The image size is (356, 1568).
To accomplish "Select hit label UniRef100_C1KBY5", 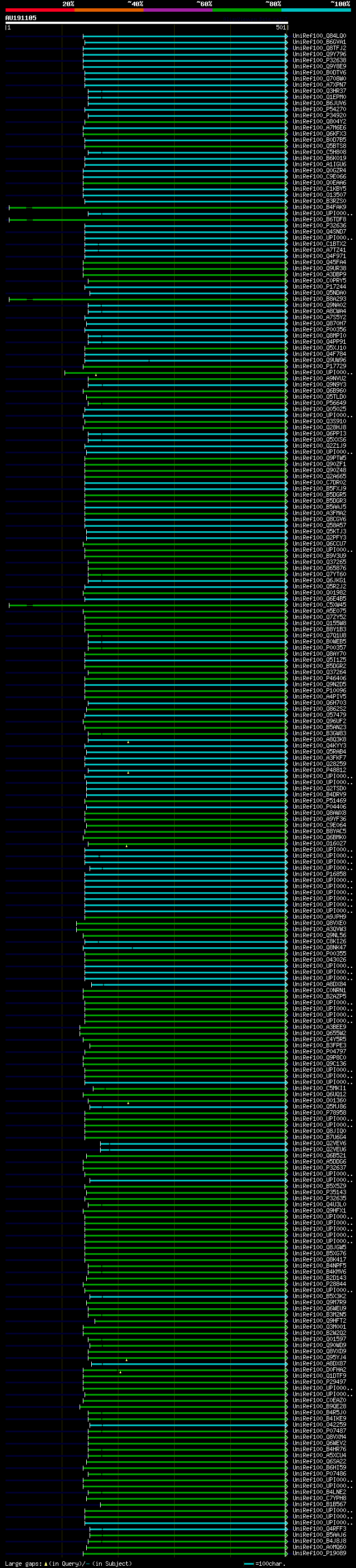I will click(x=319, y=189).
